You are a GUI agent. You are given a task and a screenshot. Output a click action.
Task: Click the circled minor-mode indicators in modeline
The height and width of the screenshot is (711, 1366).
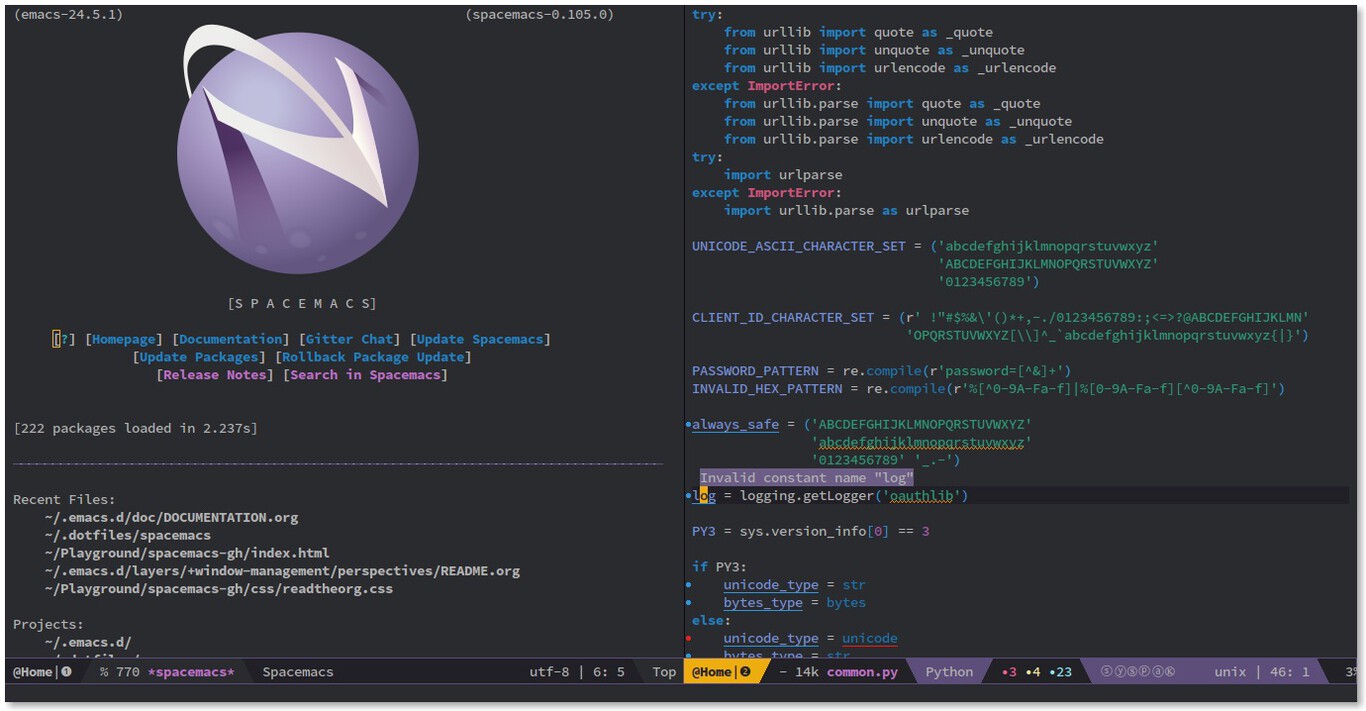click(1136, 672)
